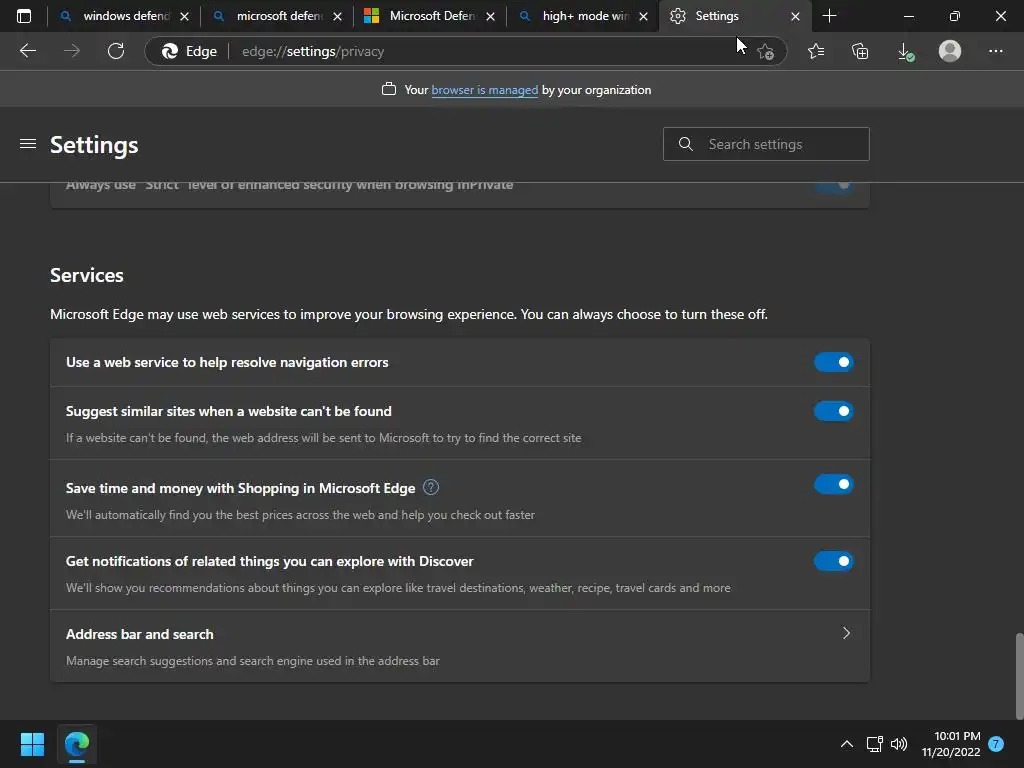Open 'browser is managed' link
This screenshot has width=1024, height=768.
(x=485, y=90)
